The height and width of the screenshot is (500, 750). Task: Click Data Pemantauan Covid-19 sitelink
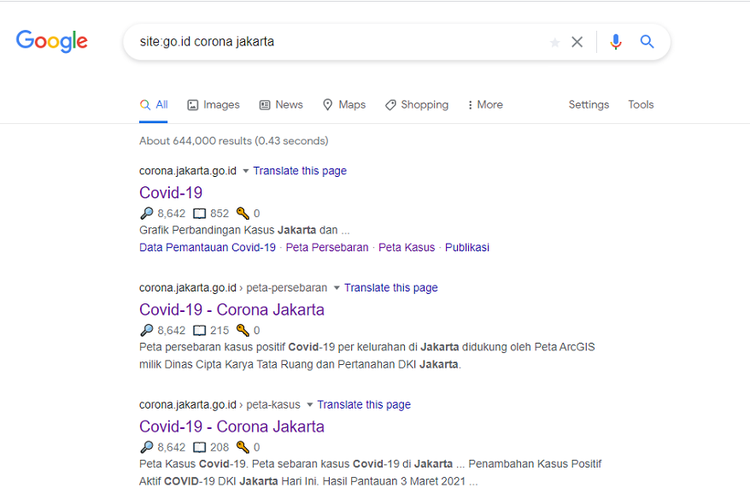coord(207,247)
